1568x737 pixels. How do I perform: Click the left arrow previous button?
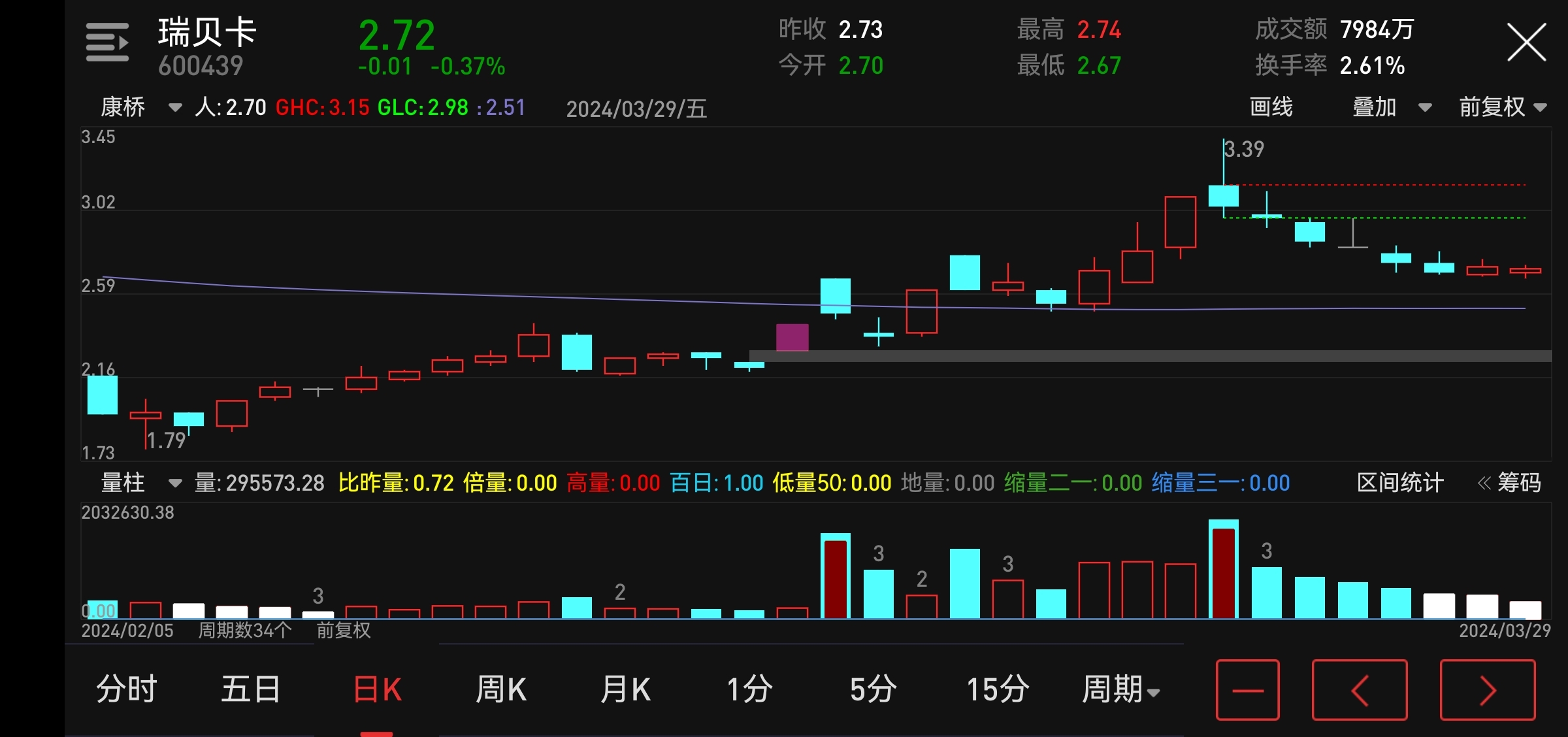1360,690
